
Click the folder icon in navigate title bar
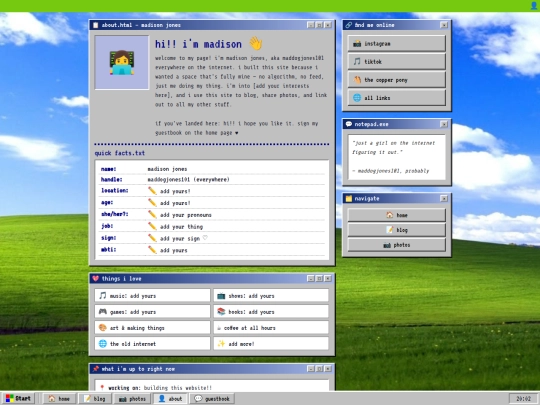pos(349,198)
